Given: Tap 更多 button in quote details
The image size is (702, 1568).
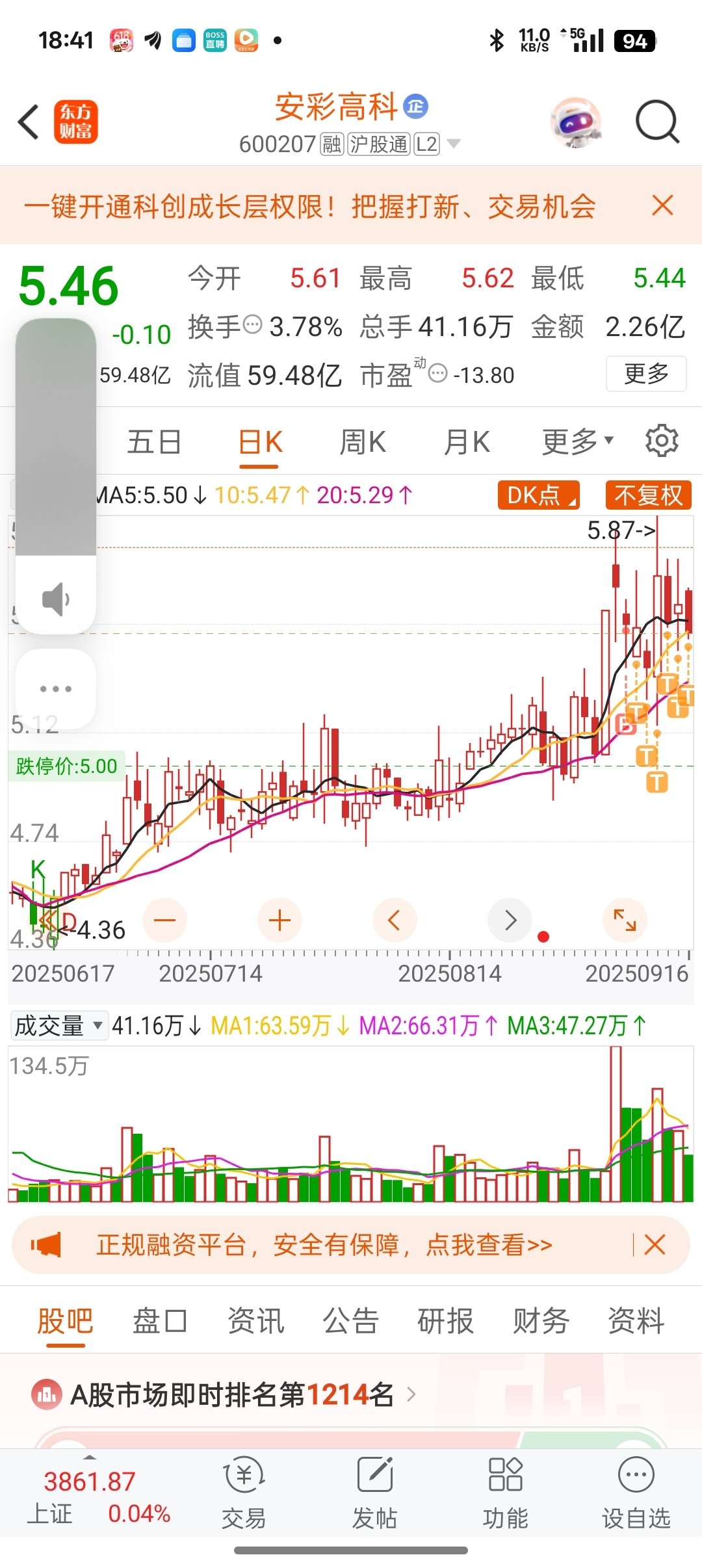Looking at the screenshot, I should pos(646,374).
